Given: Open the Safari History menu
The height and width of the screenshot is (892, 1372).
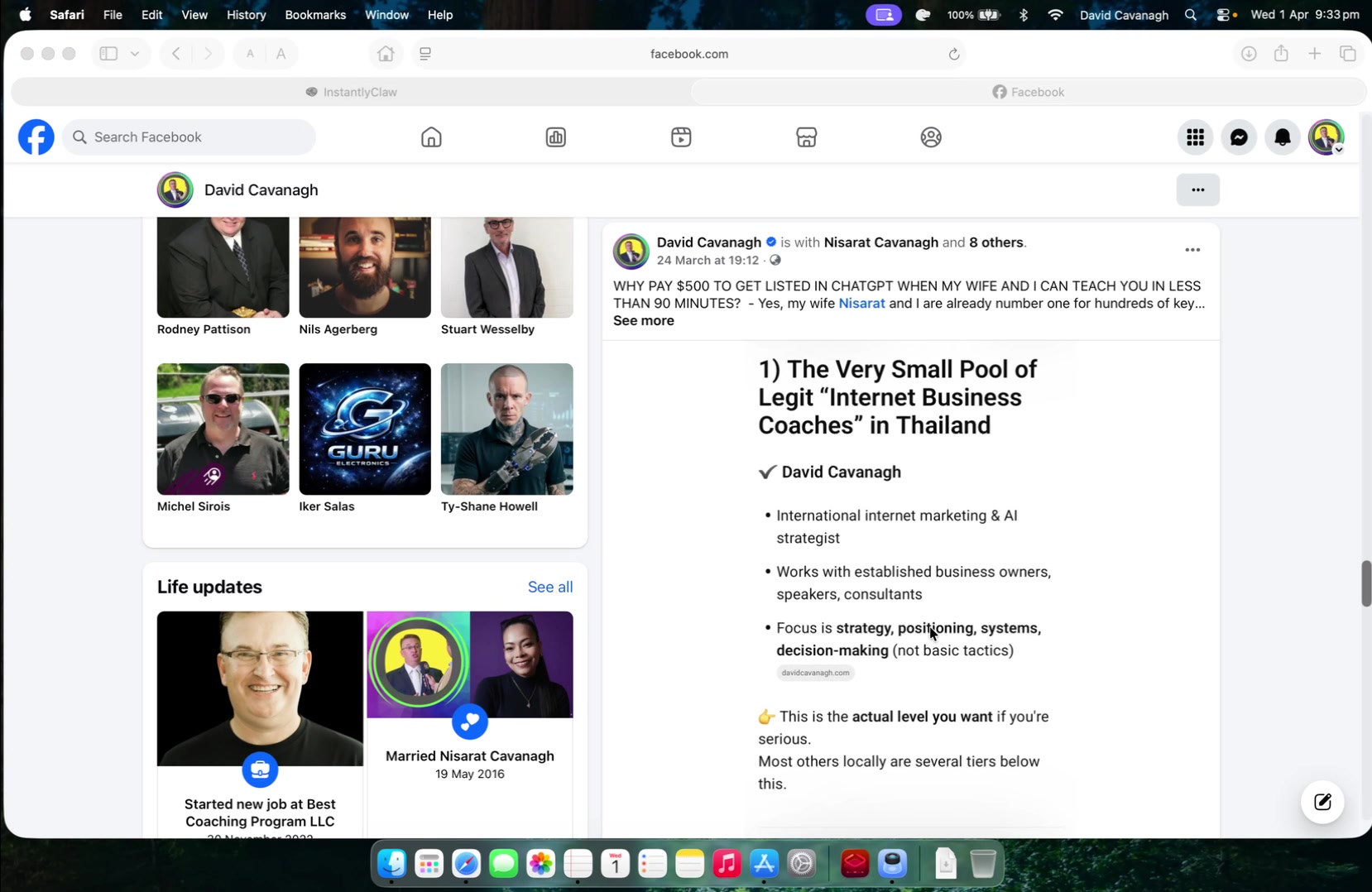Looking at the screenshot, I should (x=246, y=15).
